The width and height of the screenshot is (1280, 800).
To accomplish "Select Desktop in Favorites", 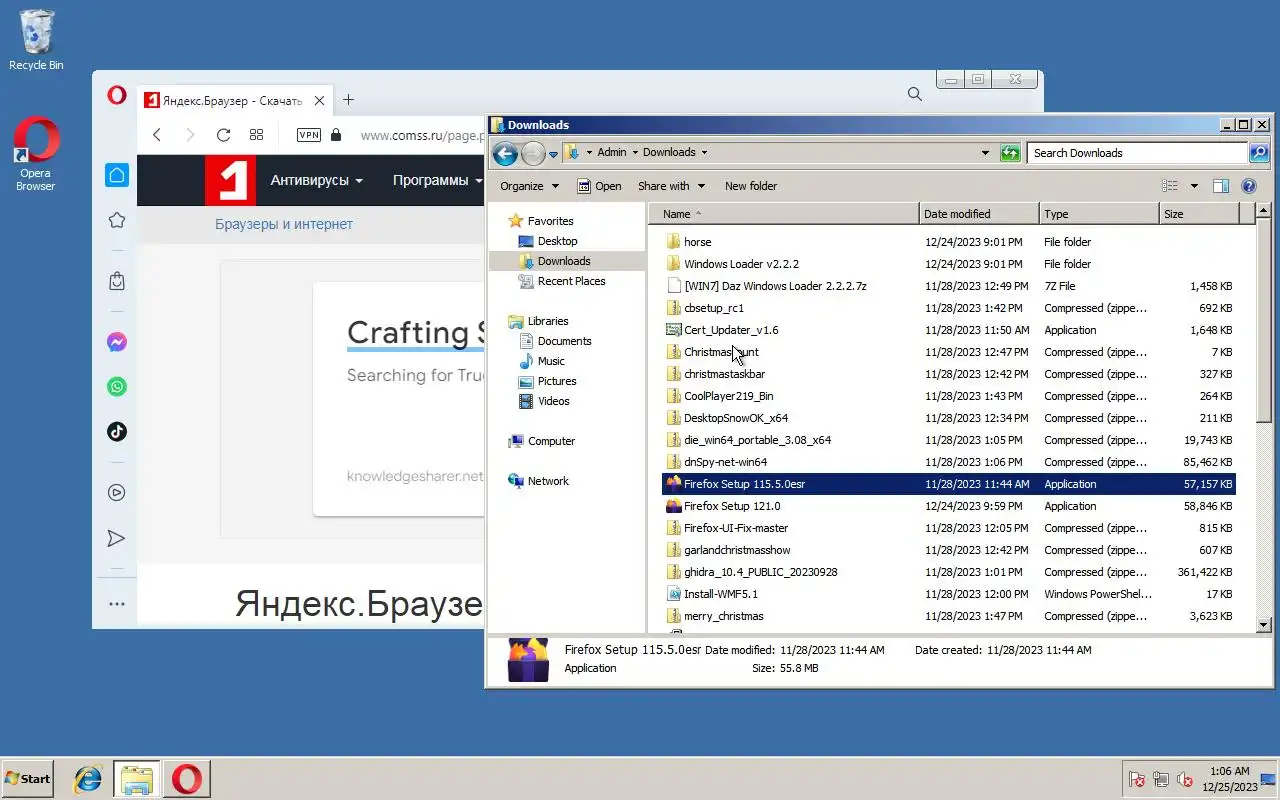I will 557,241.
